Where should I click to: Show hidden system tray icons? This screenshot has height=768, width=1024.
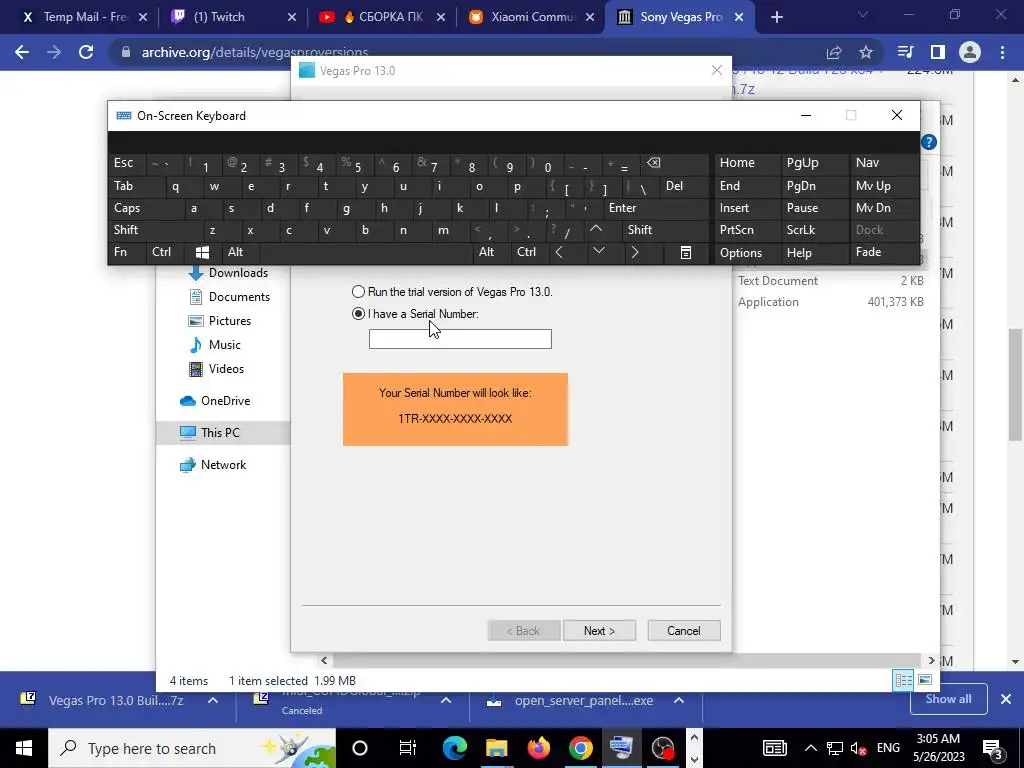(810, 748)
